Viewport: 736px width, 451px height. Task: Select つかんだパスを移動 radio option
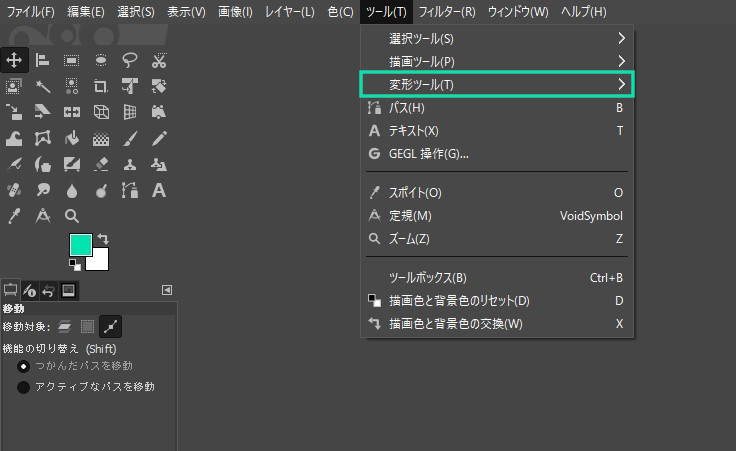tap(23, 366)
